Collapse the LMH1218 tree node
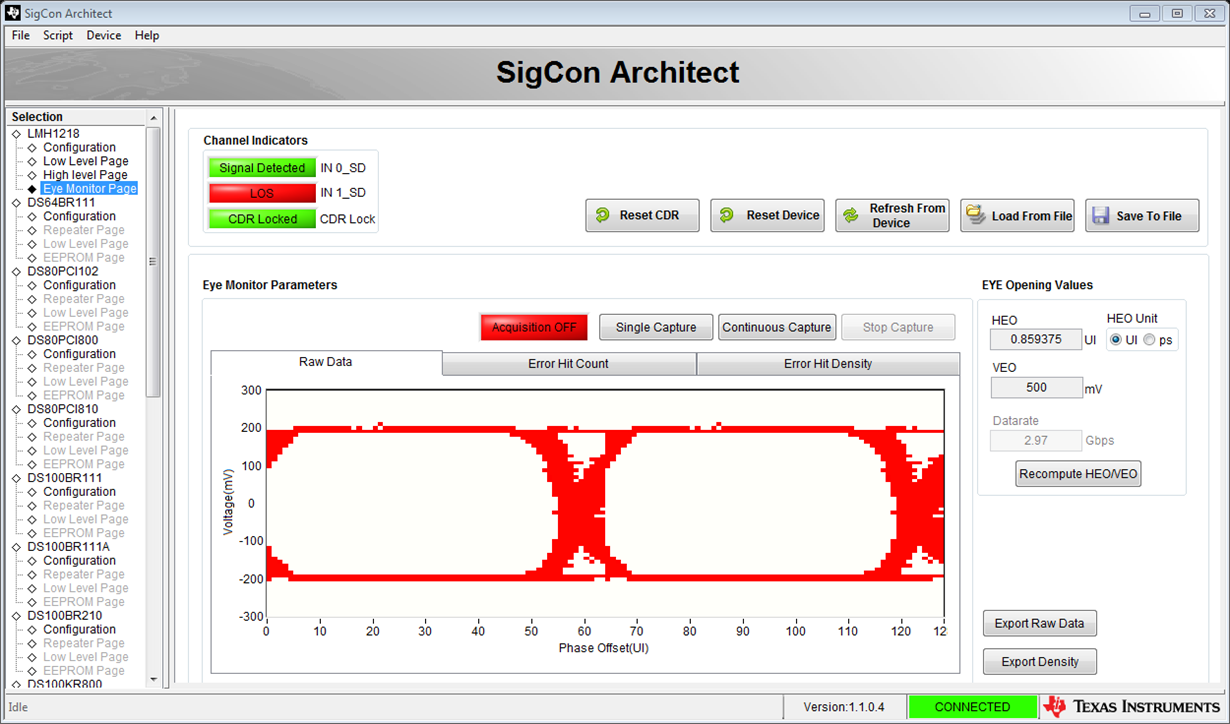 [x=16, y=134]
